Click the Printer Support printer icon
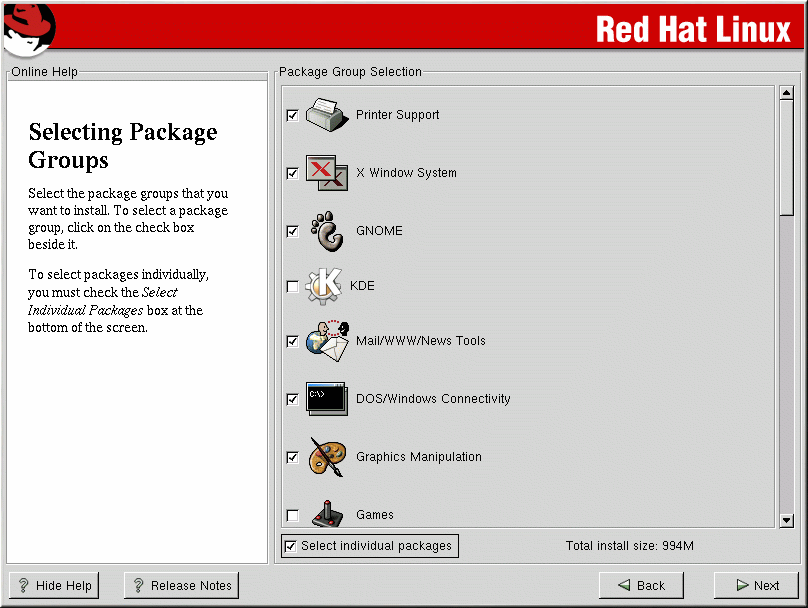The width and height of the screenshot is (808, 608). click(x=326, y=115)
